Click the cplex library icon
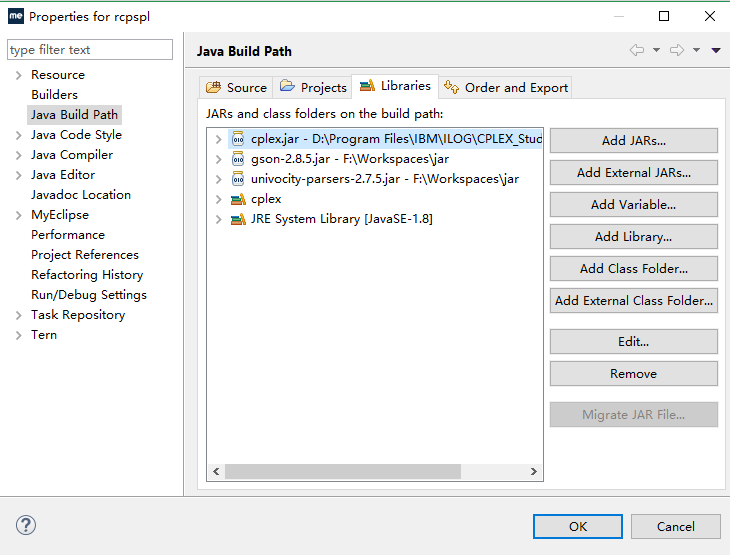This screenshot has height=555, width=730. (x=238, y=199)
